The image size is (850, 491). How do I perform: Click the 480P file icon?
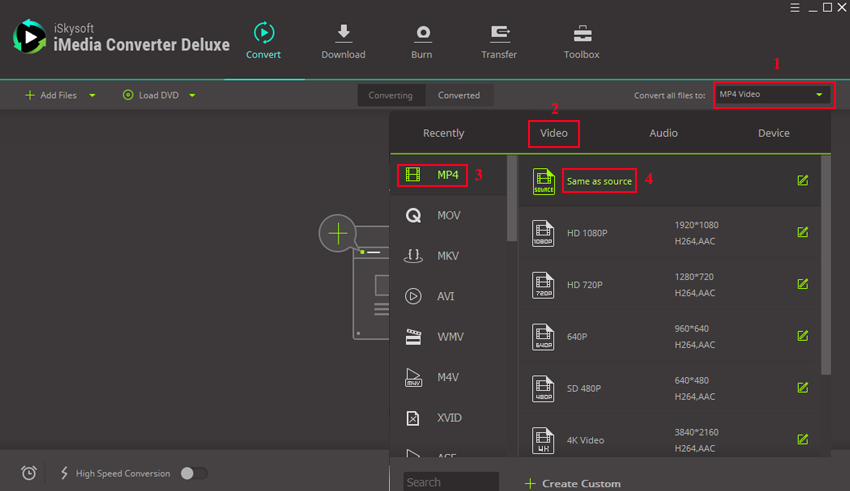point(543,389)
